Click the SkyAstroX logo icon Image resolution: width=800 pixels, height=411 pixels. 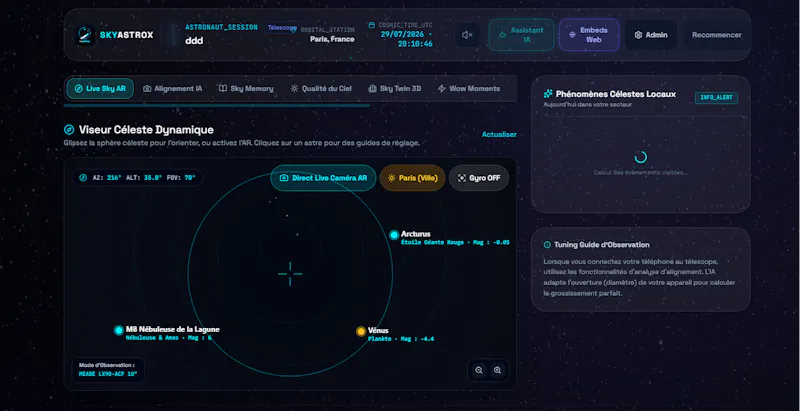tap(85, 35)
